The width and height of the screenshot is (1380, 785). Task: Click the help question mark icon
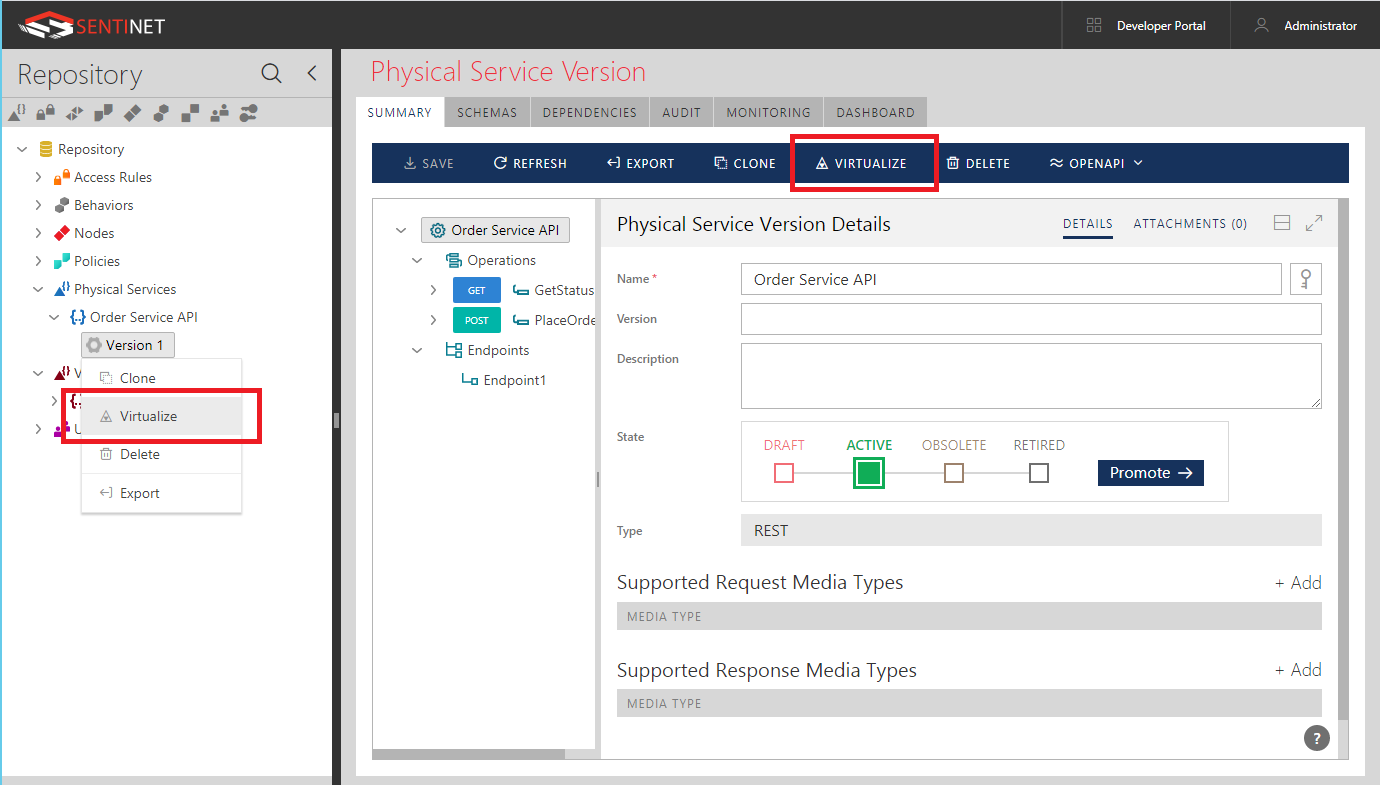point(1316,738)
